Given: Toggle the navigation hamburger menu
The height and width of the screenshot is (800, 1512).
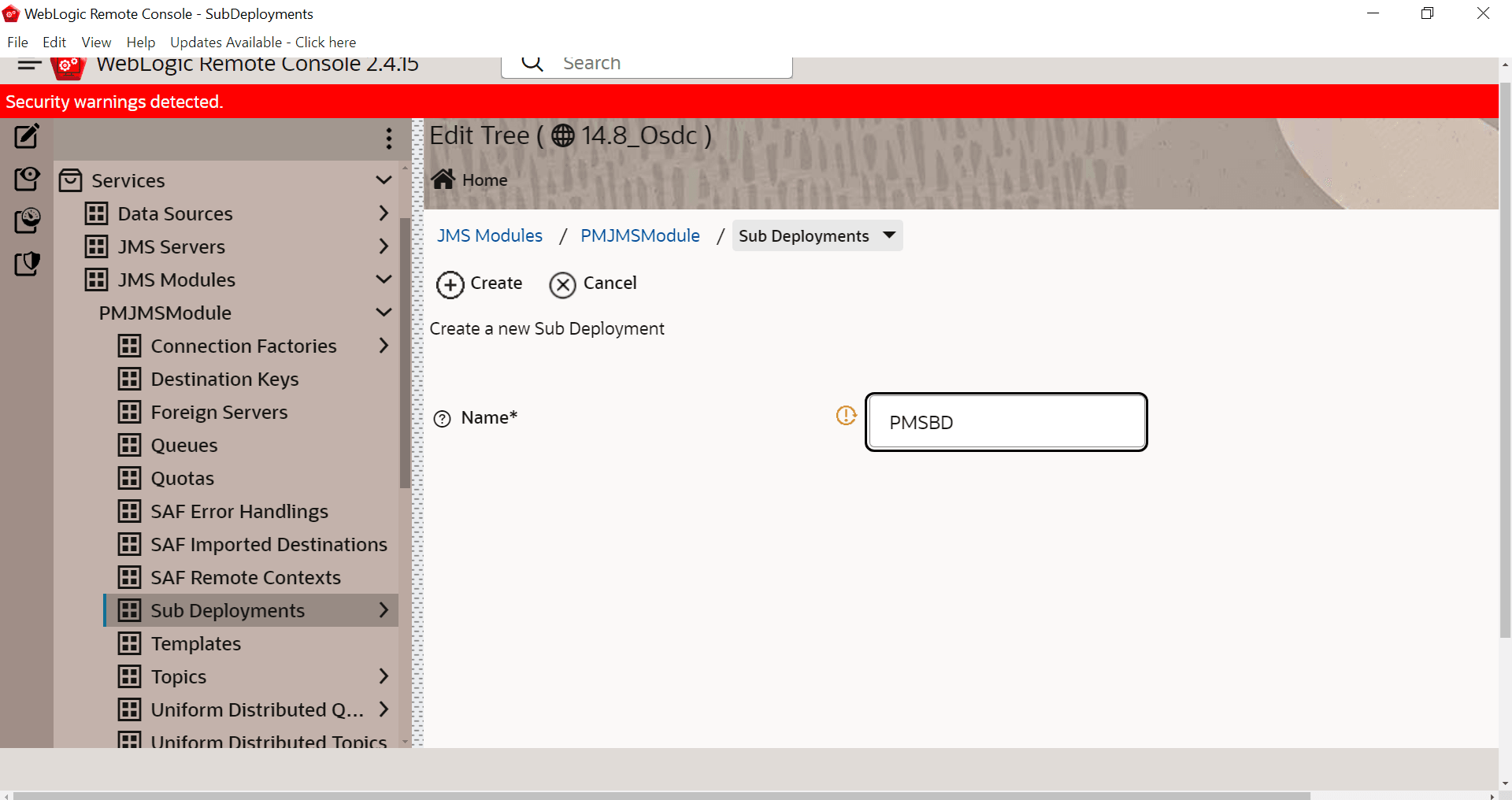Looking at the screenshot, I should tap(29, 65).
